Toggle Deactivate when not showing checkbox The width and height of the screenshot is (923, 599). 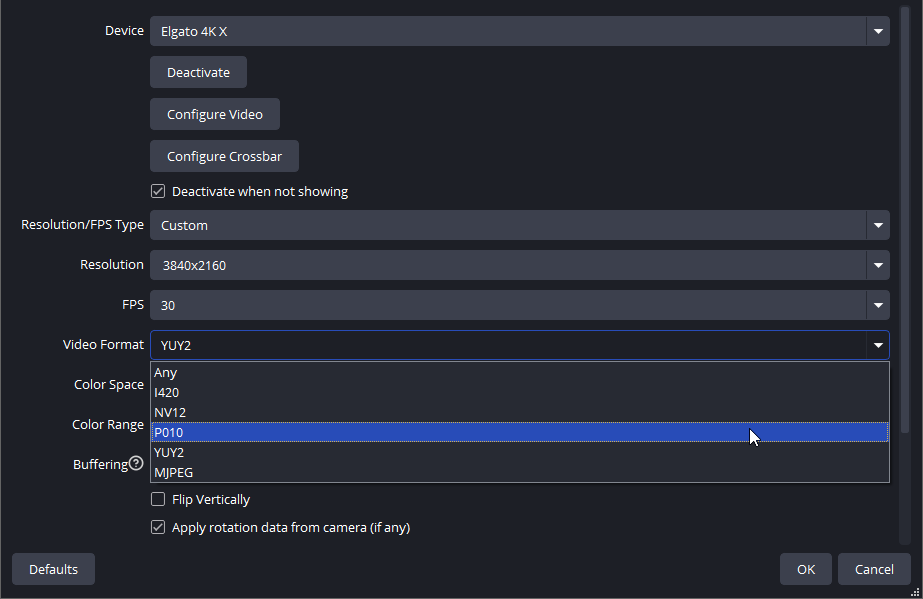coord(158,191)
